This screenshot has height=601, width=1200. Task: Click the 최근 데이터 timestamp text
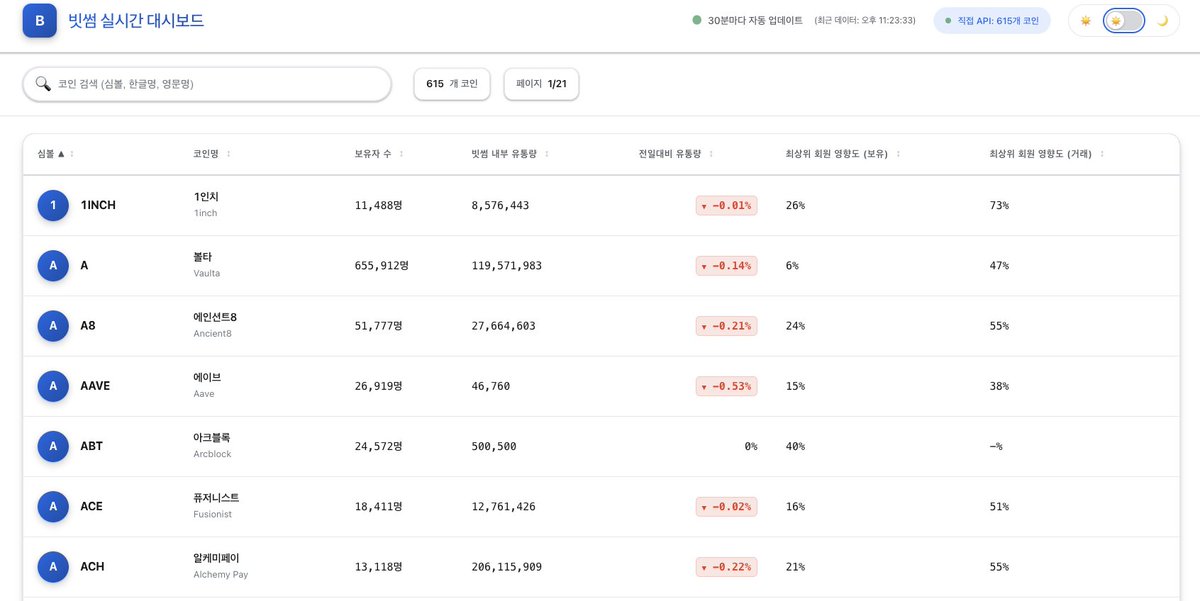coord(865,20)
